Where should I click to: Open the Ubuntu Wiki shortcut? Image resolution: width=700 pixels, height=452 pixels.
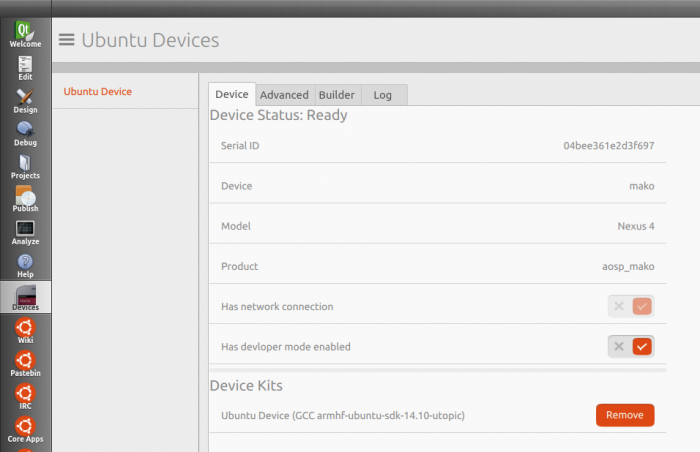25,331
